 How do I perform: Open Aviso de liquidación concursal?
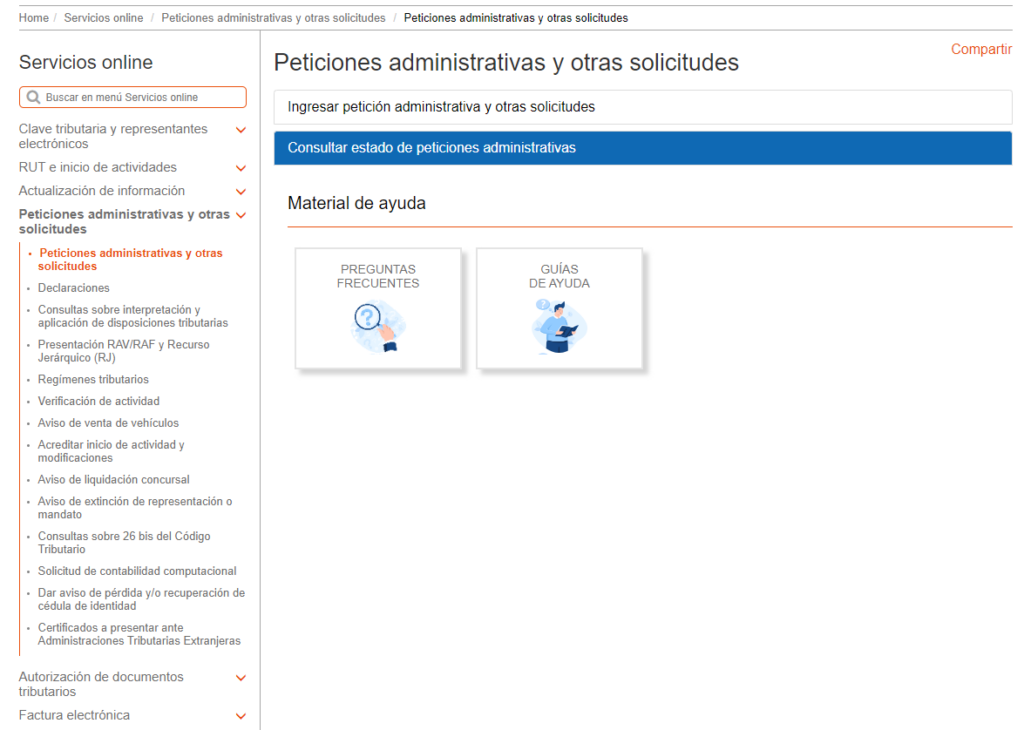coord(113,479)
